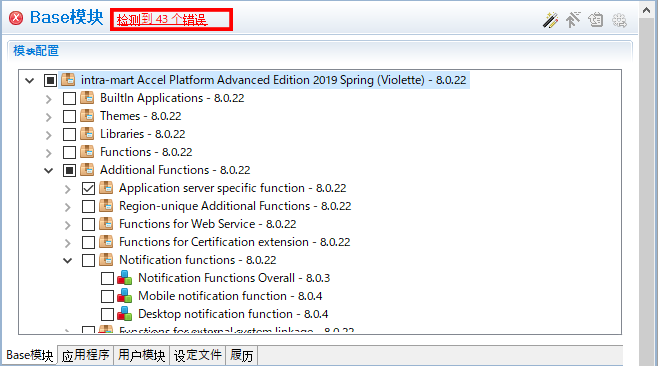Click the arrow cursor toolbar icon

coord(572,20)
